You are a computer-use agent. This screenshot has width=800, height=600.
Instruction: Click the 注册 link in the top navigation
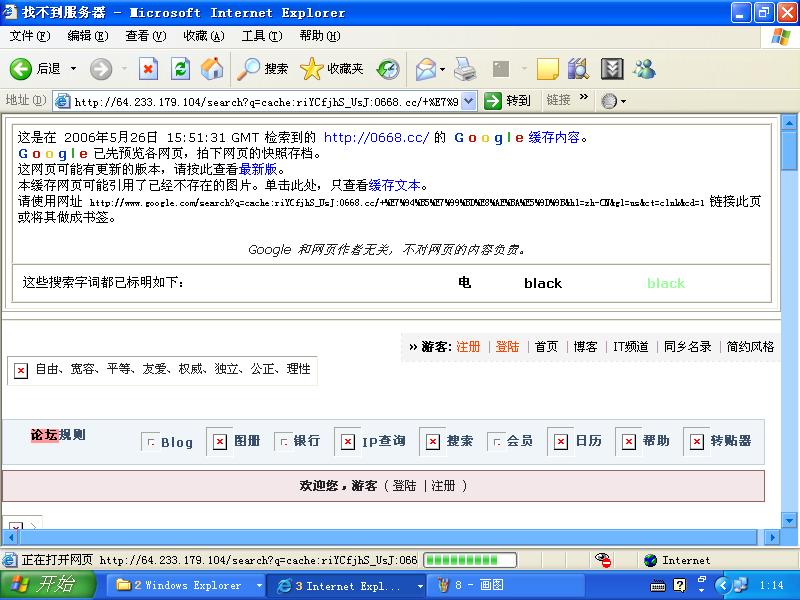[x=468, y=347]
